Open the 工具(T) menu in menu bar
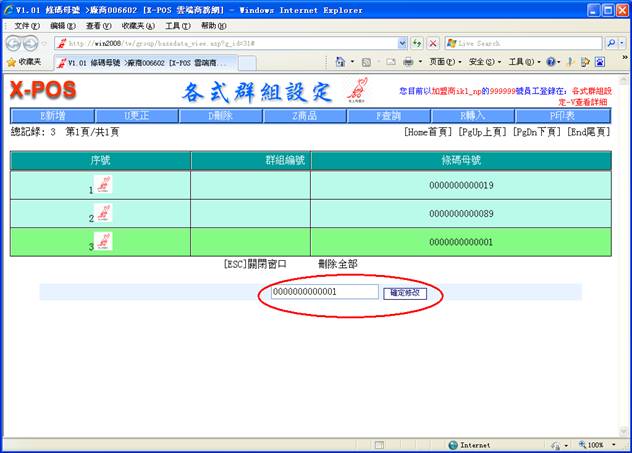The width and height of the screenshot is (632, 453). coord(177,25)
